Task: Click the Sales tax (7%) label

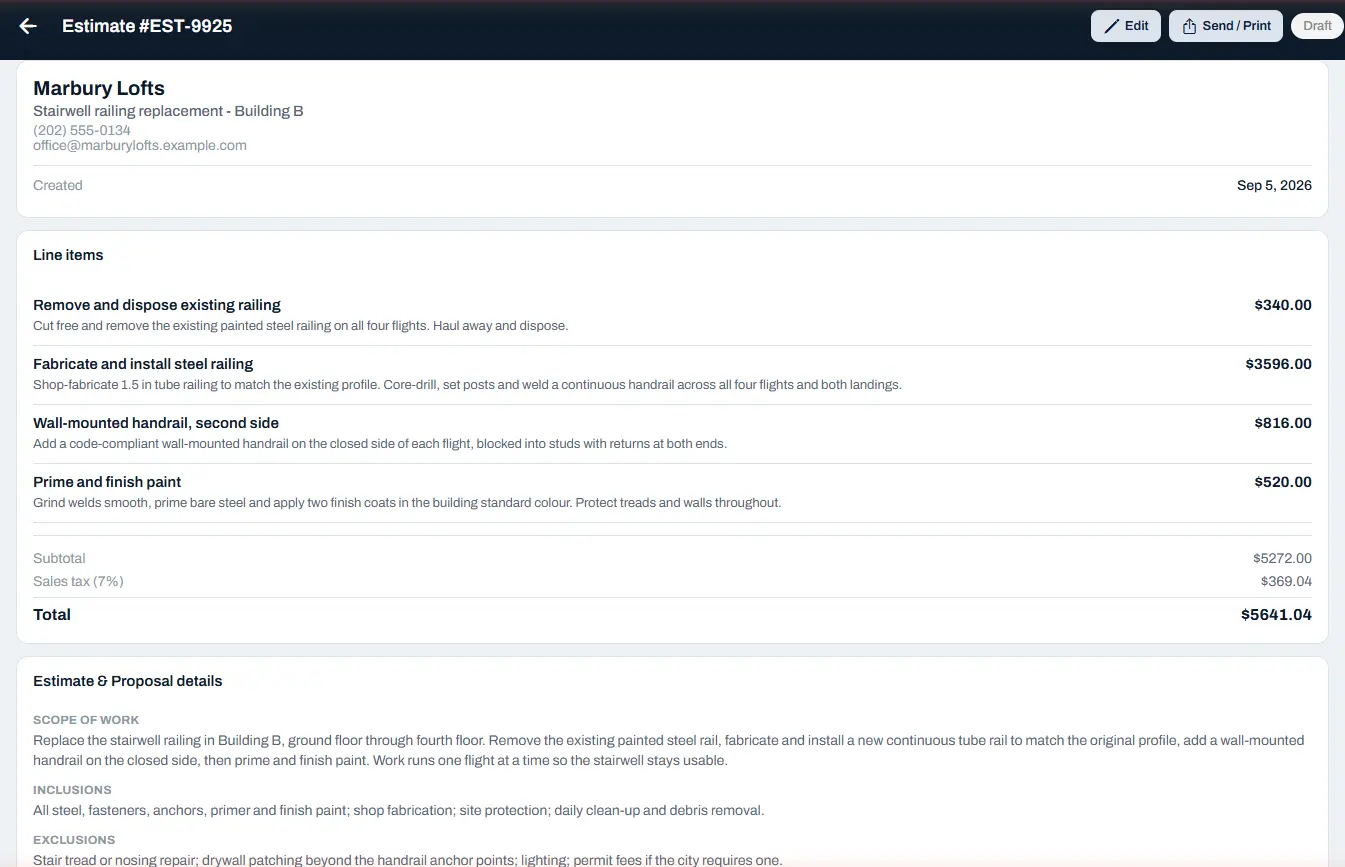Action: (x=78, y=581)
